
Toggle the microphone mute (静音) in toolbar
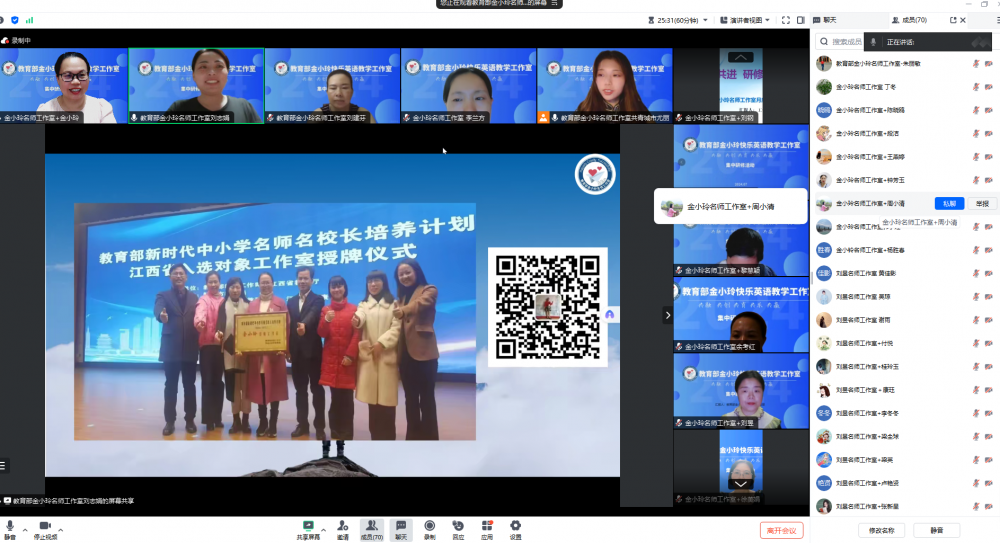point(10,528)
